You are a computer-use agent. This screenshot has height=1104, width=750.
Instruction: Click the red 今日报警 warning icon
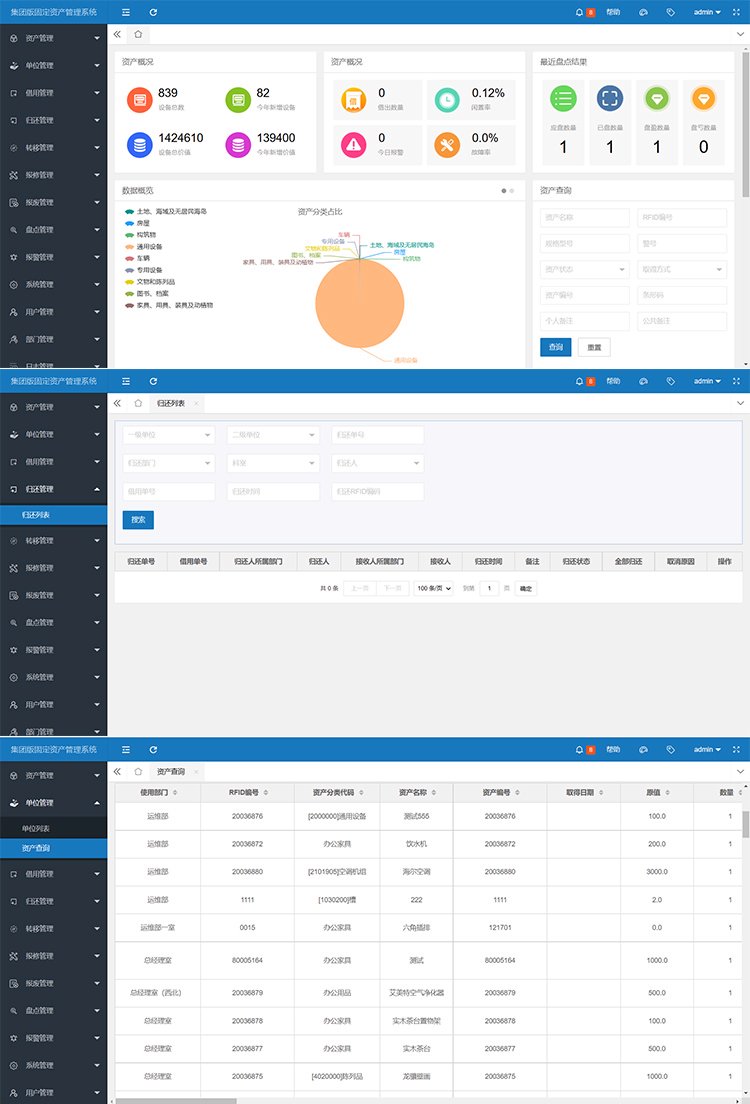(352, 145)
